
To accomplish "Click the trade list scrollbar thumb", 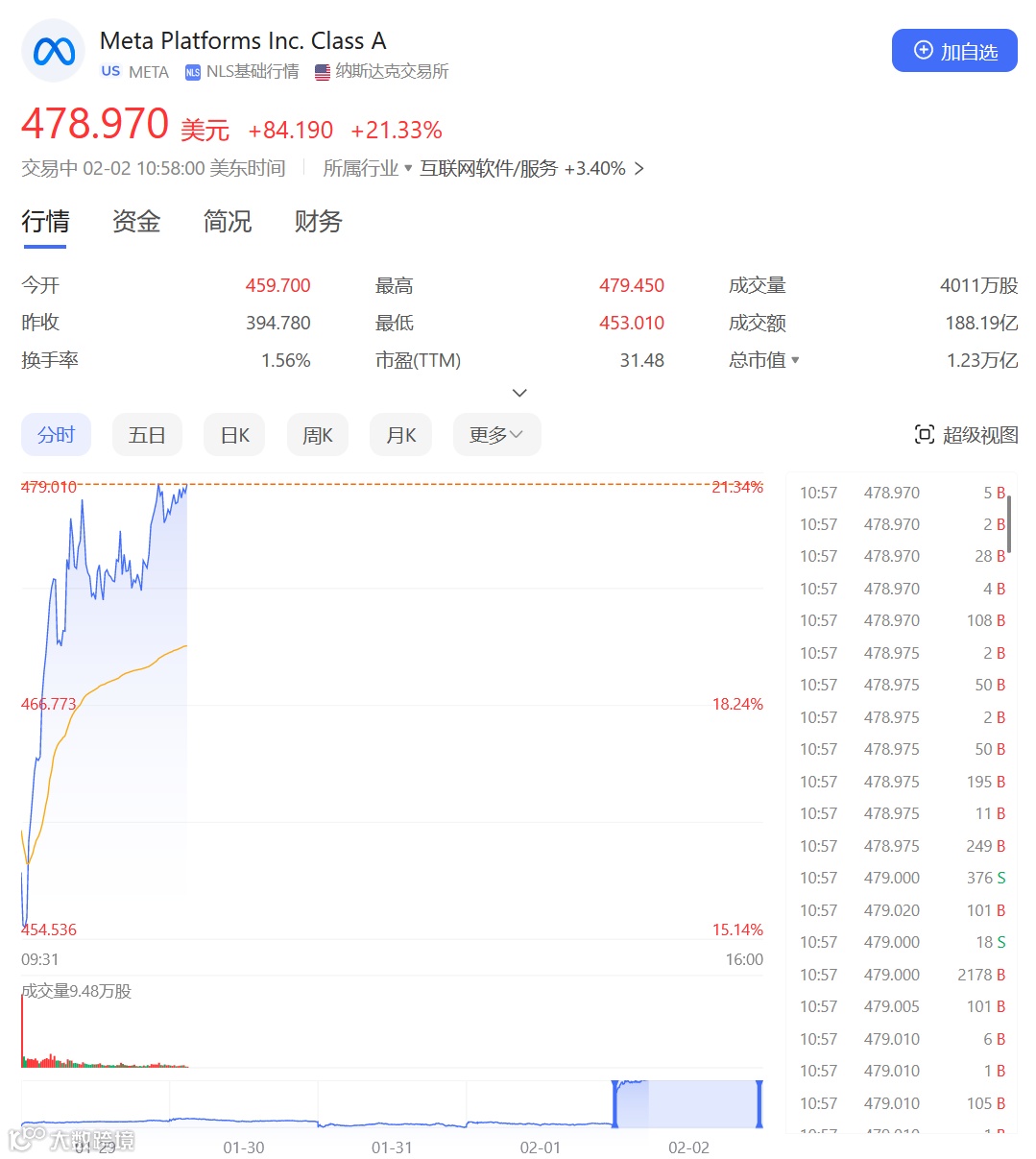I will point(1009,524).
